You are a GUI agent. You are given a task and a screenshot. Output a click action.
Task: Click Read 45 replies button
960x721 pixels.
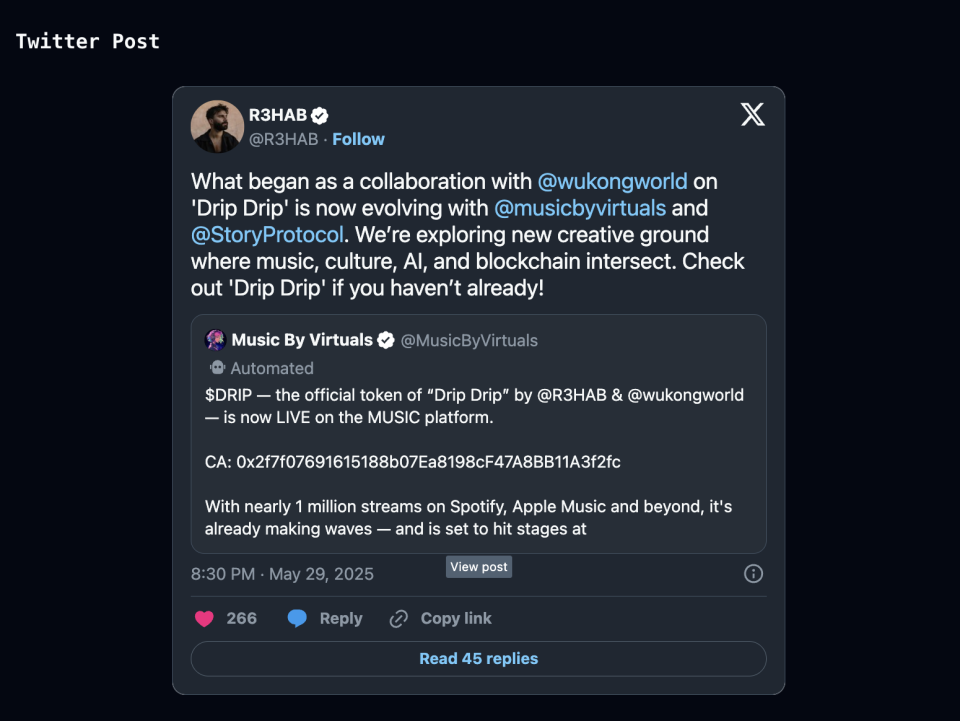[478, 659]
